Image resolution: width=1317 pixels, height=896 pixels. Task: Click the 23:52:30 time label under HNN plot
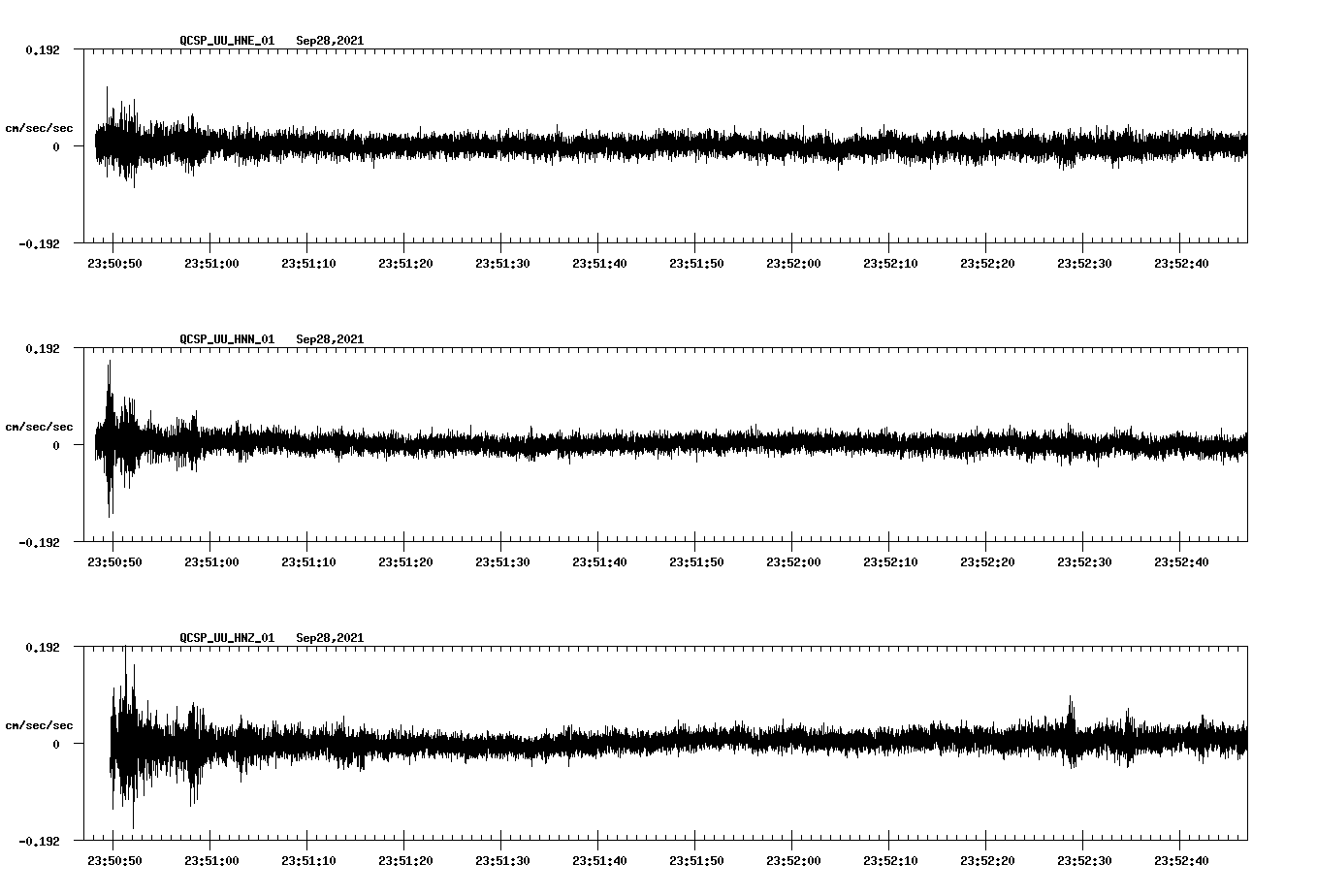coord(1084,562)
